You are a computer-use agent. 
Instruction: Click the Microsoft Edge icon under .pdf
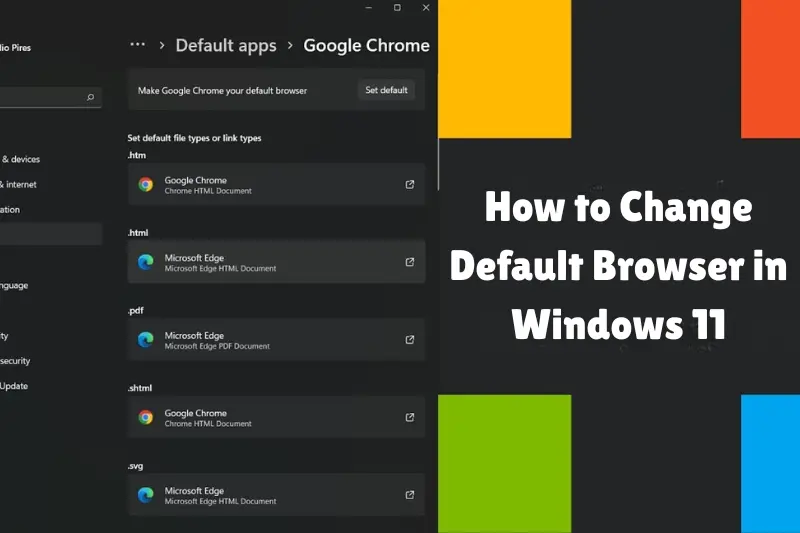(146, 340)
